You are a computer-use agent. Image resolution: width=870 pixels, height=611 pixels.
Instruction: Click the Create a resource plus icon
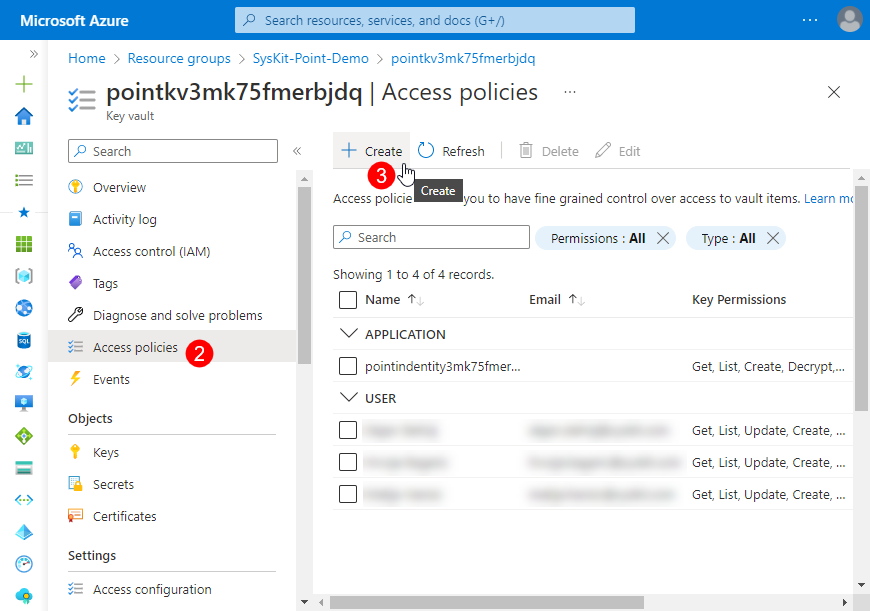click(x=23, y=84)
